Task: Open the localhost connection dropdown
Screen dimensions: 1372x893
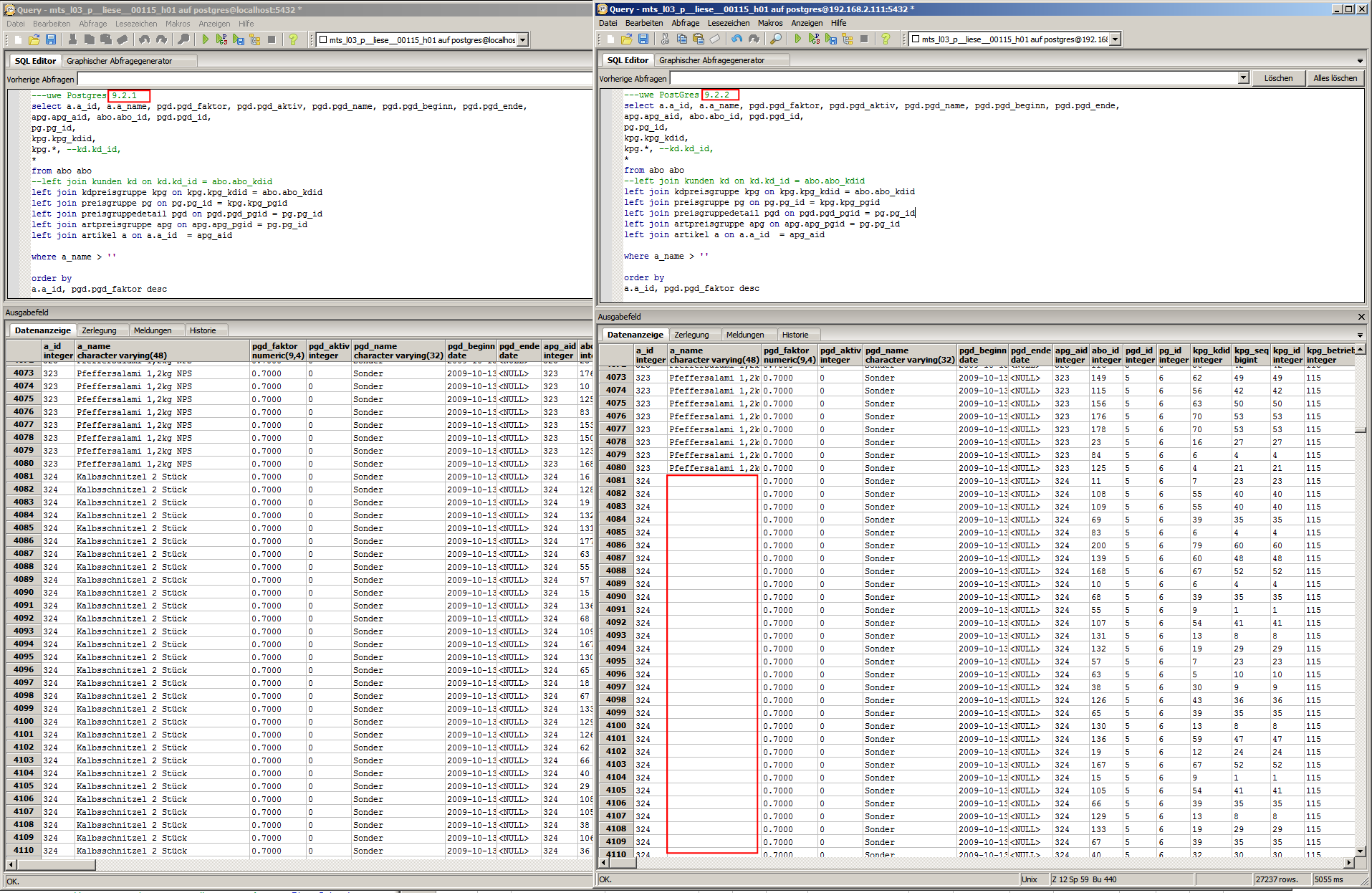Action: 523,40
